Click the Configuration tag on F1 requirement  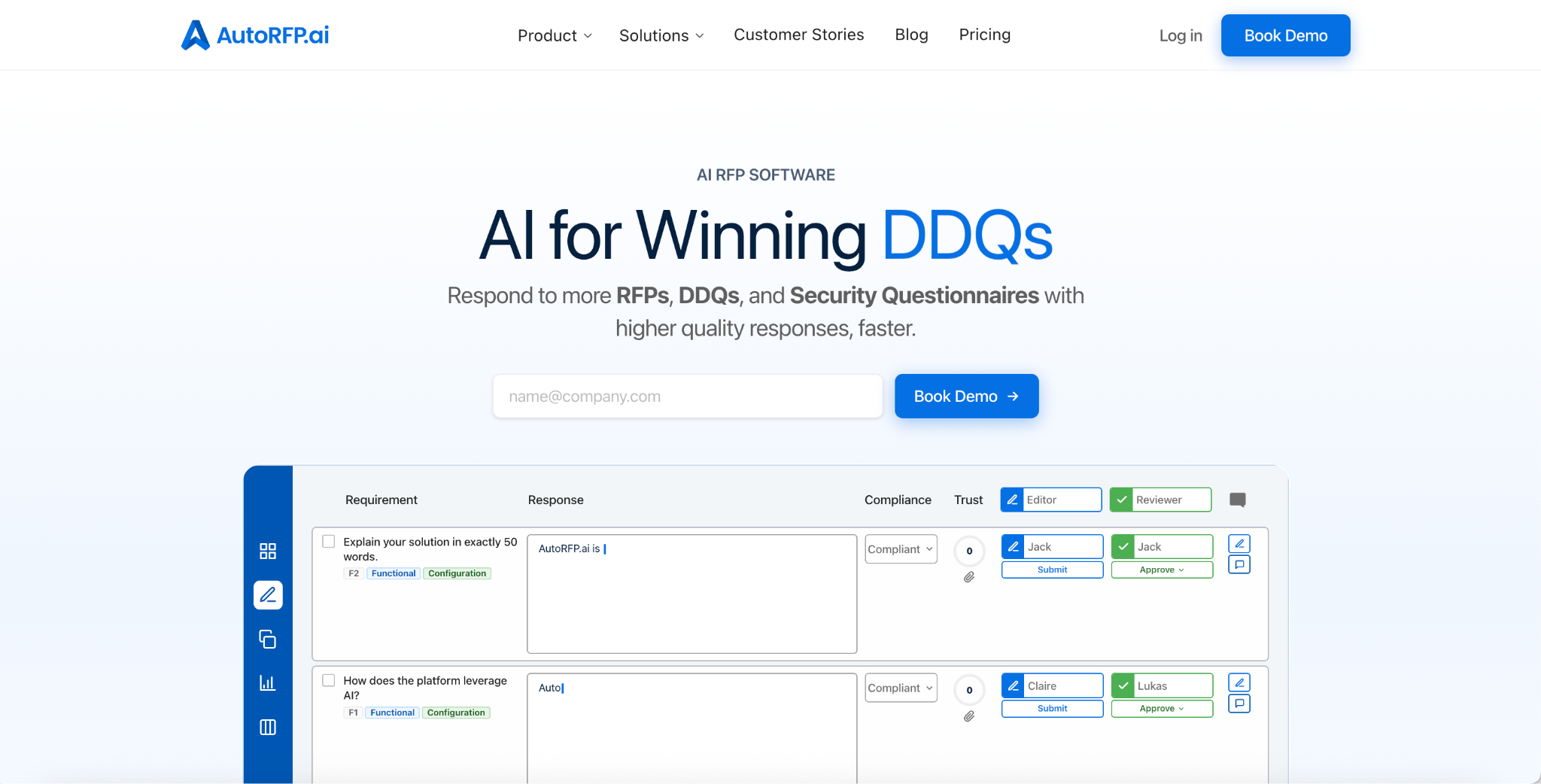click(456, 713)
